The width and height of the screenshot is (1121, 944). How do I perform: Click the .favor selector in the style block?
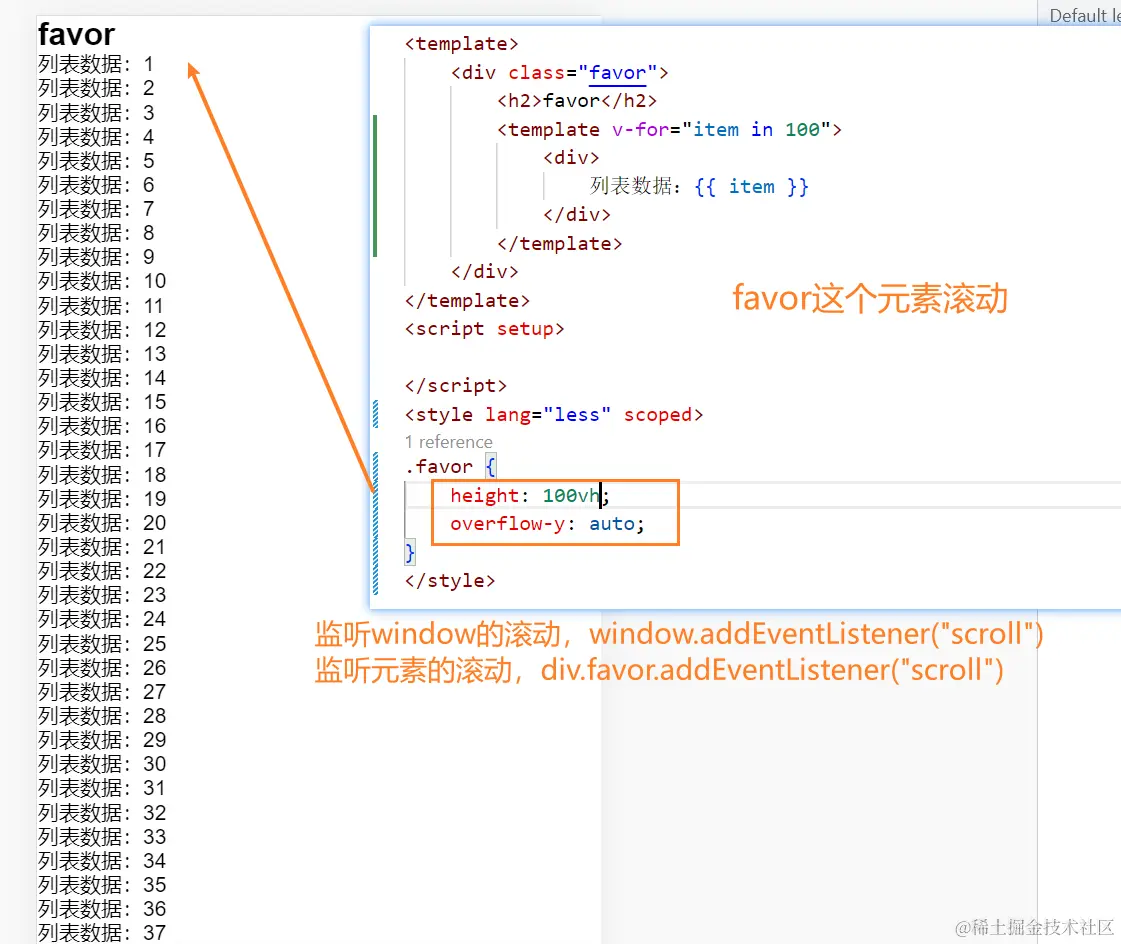439,467
